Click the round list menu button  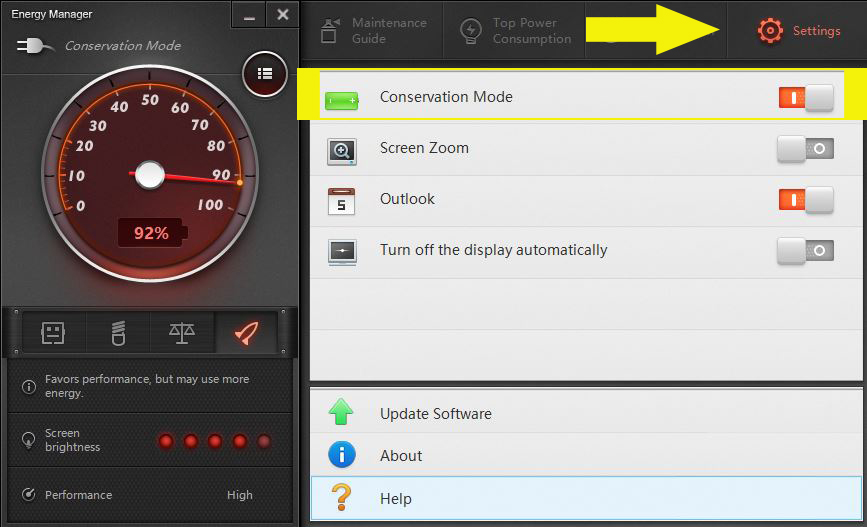click(265, 74)
